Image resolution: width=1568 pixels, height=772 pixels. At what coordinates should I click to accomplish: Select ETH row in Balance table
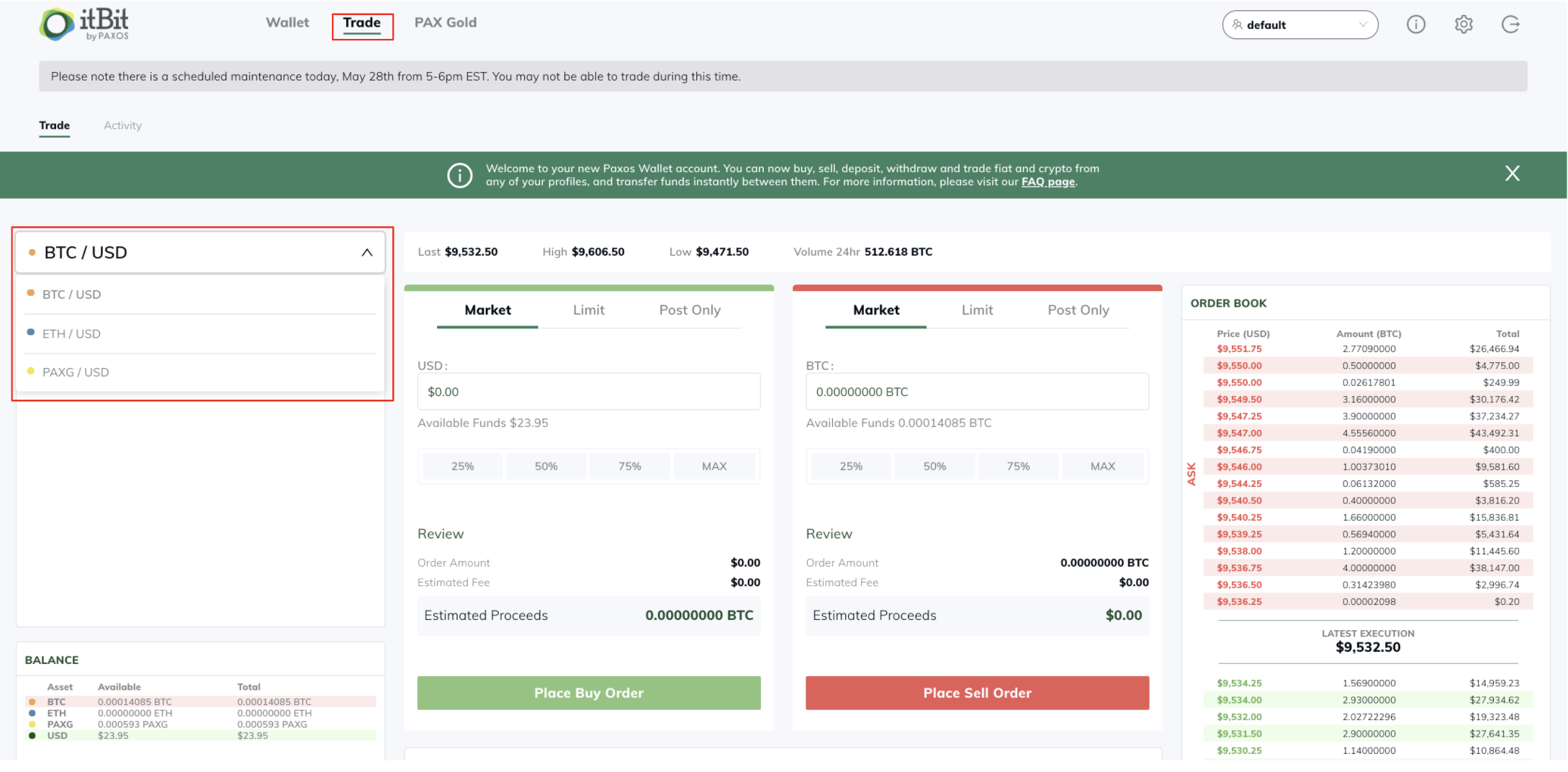[200, 714]
